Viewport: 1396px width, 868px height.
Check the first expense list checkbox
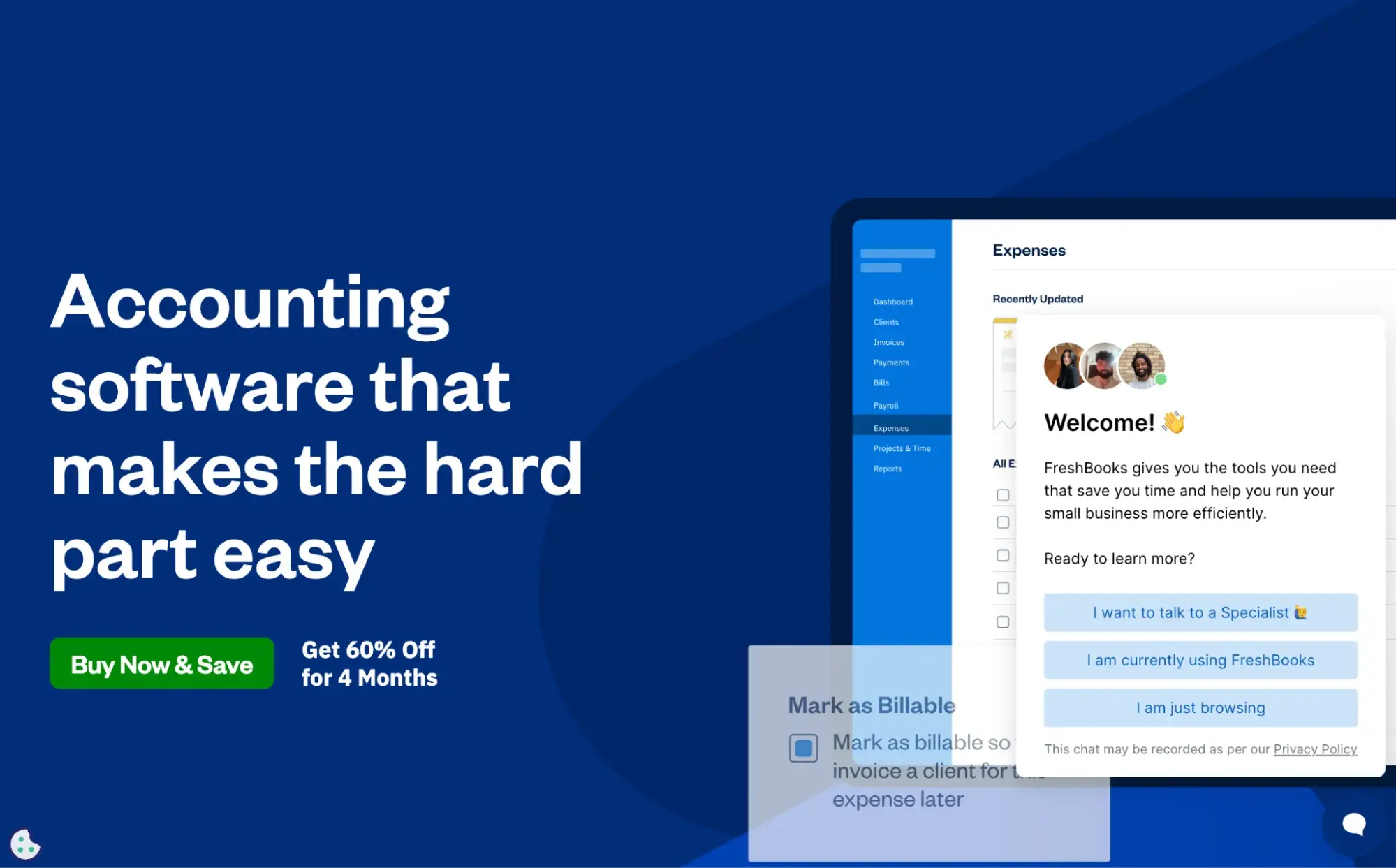tap(1004, 494)
